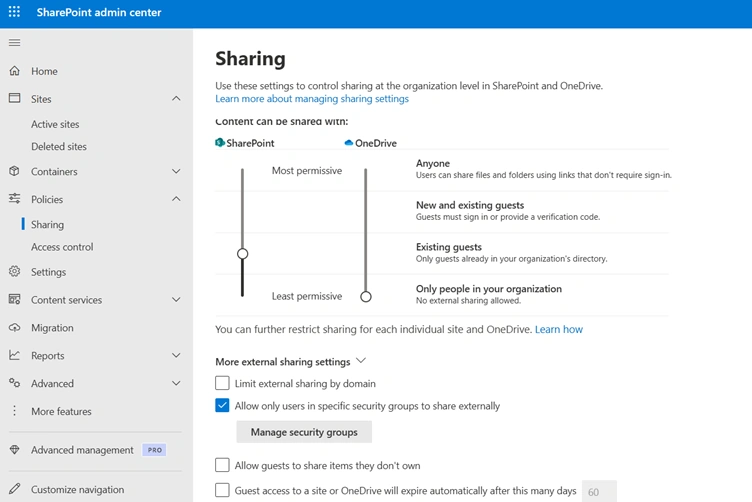Open Access control page
This screenshot has width=752, height=502.
(x=62, y=247)
